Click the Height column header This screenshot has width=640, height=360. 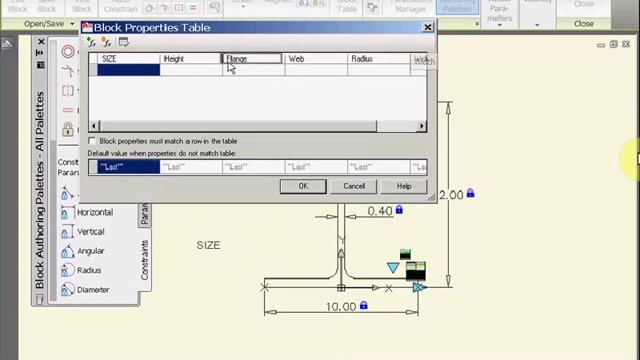(x=191, y=59)
